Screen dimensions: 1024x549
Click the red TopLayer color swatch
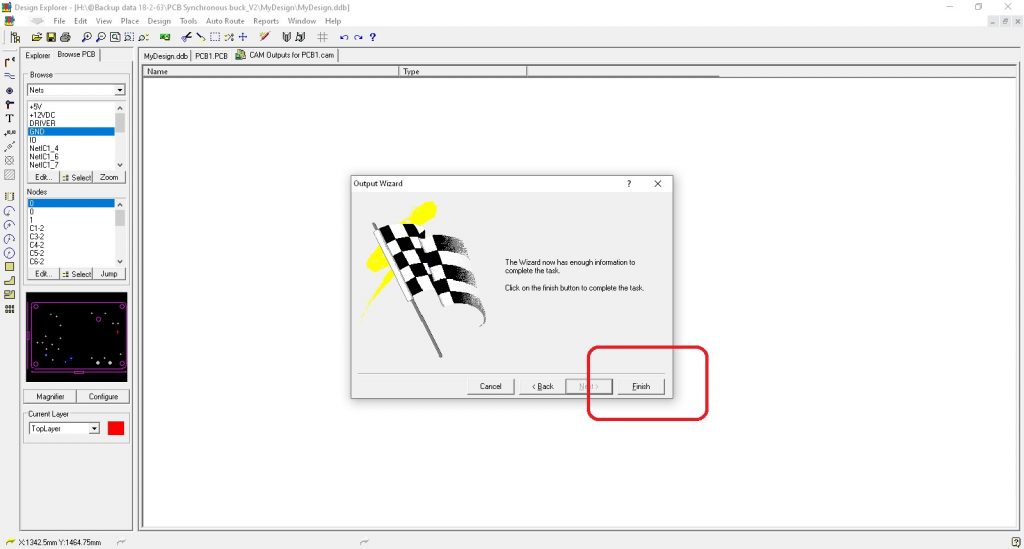coord(116,429)
